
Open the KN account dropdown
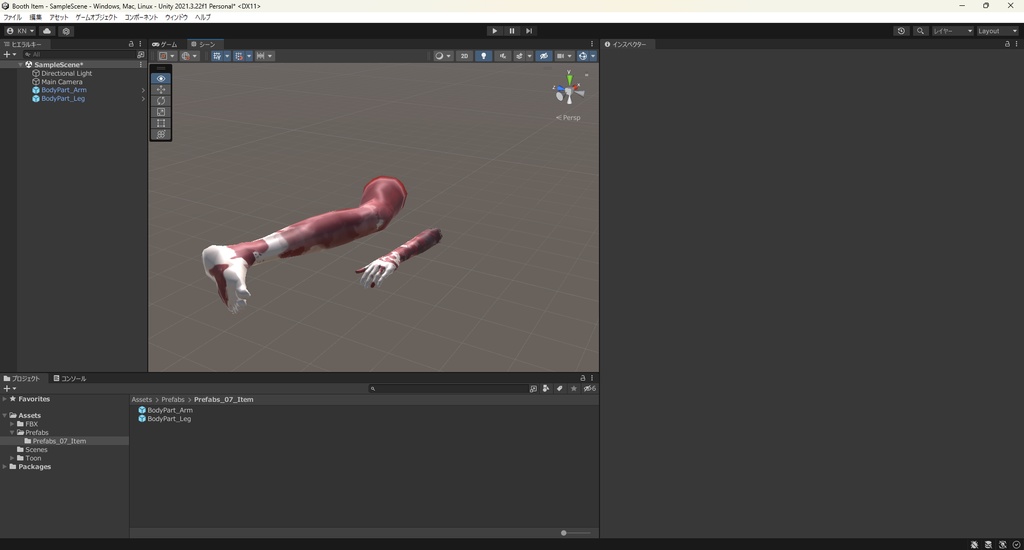pyautogui.click(x=20, y=31)
